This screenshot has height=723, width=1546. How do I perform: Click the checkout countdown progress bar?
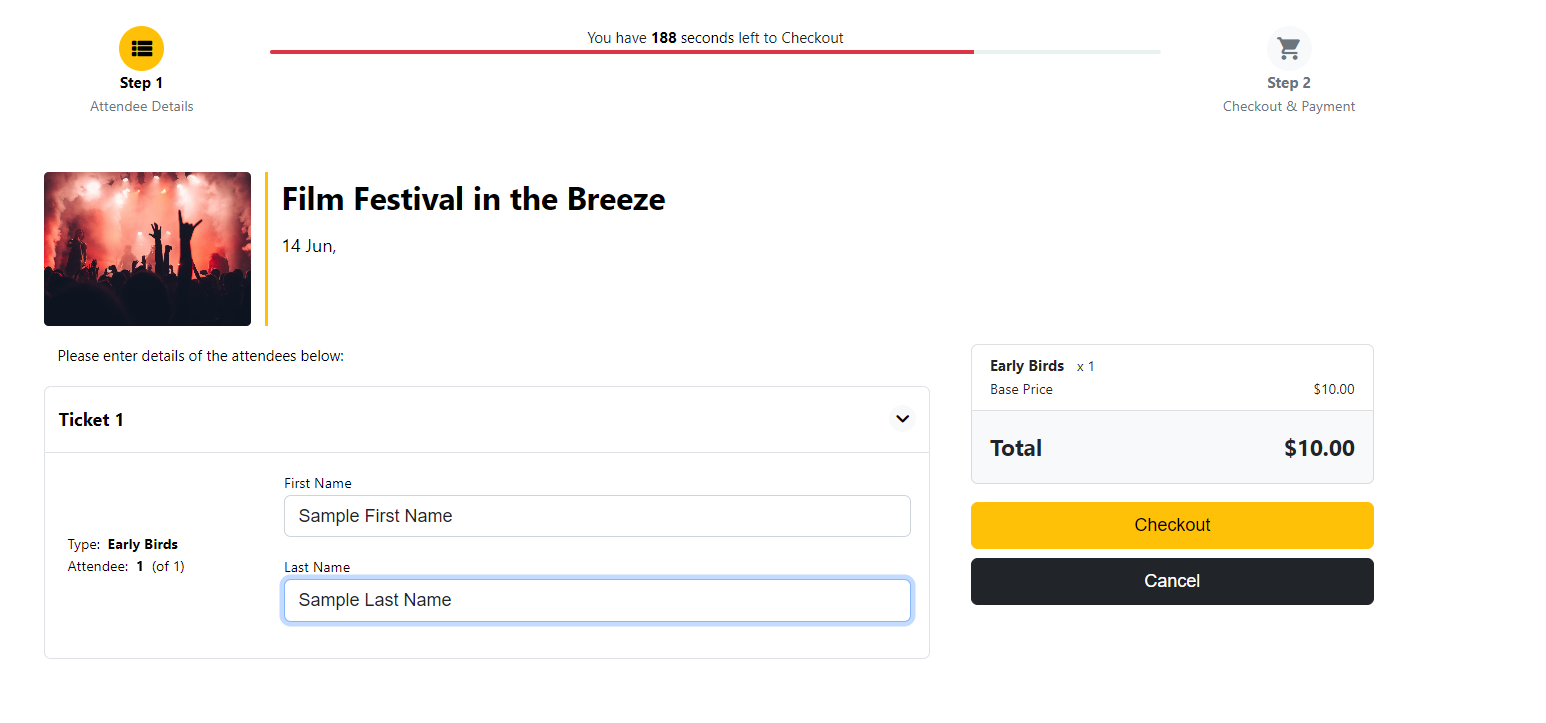tap(715, 52)
